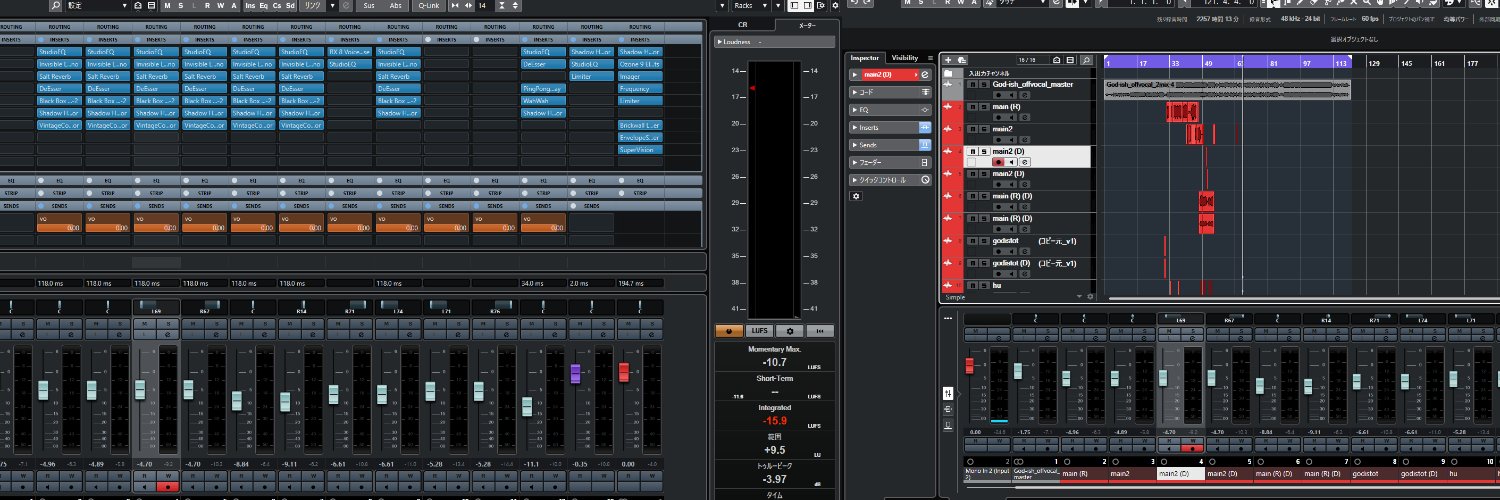Screen dimensions: 1500x500
Task: Switch to the CR tab
Action: [742, 24]
